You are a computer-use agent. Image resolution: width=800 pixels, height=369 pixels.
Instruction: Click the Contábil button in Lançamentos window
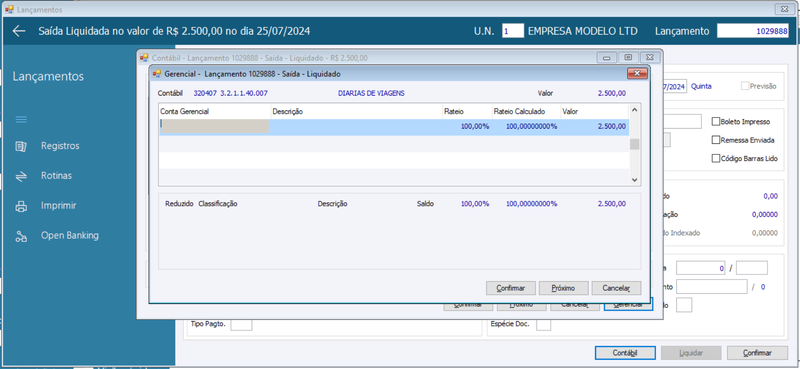click(625, 353)
